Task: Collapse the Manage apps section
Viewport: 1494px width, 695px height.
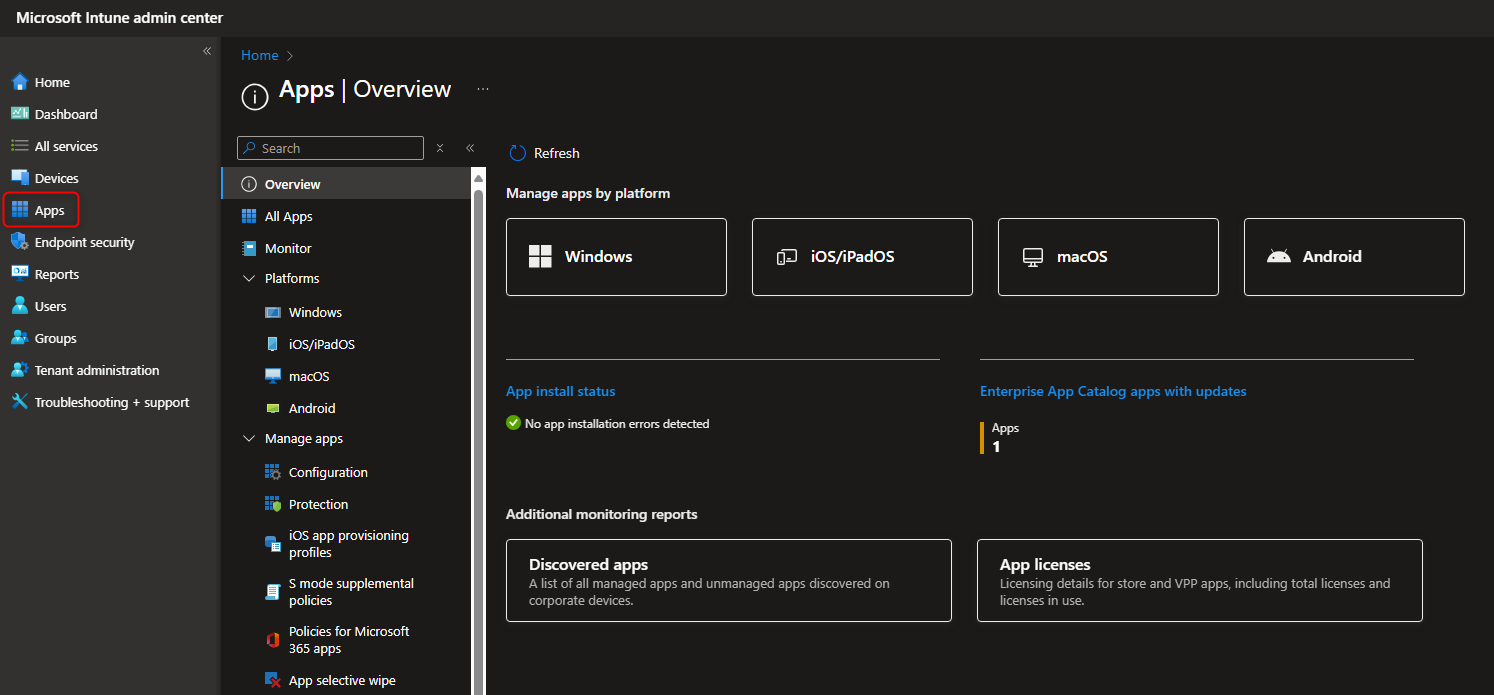Action: pos(249,439)
